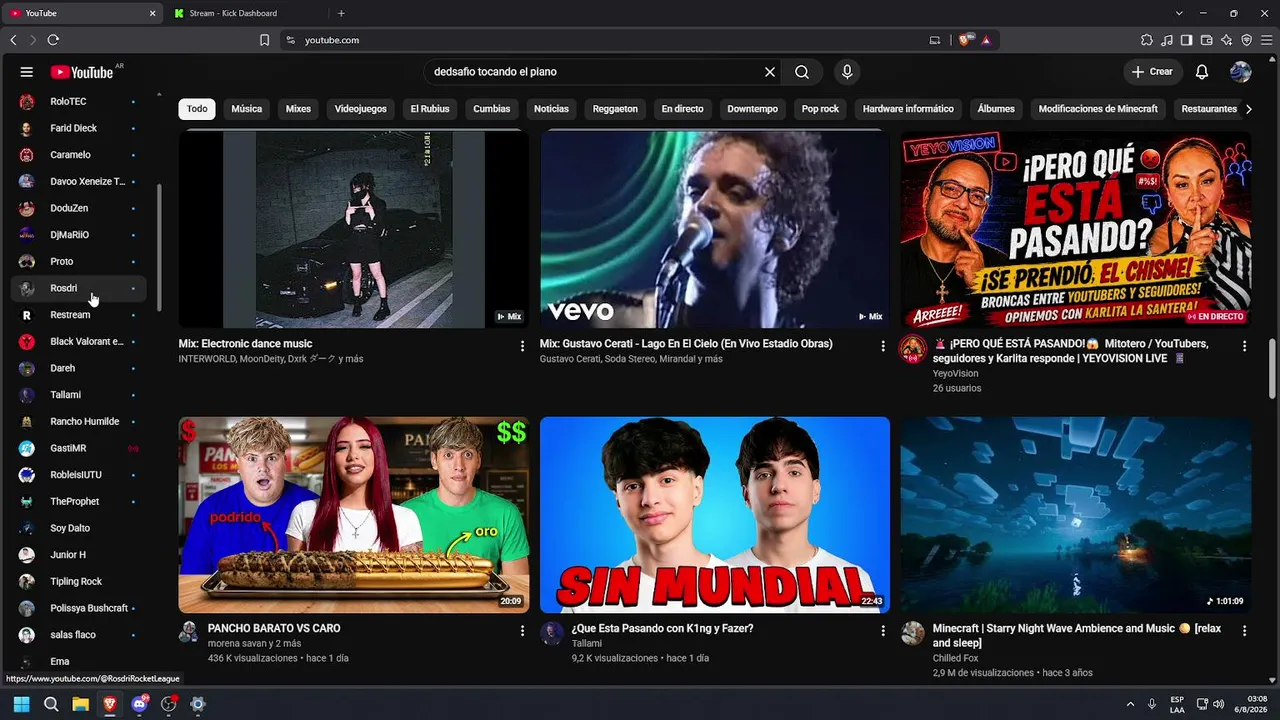The height and width of the screenshot is (720, 1280).
Task: Open options for Minecraft Starry Night video
Action: click(1244, 631)
